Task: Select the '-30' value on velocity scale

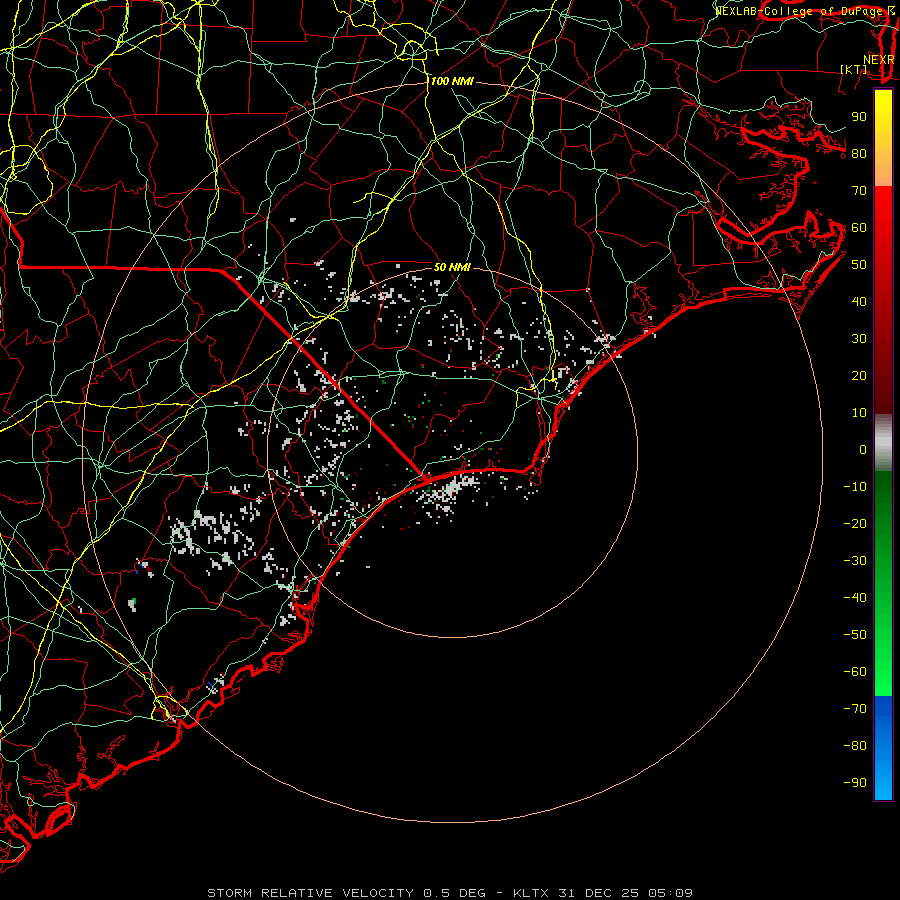Action: click(855, 561)
